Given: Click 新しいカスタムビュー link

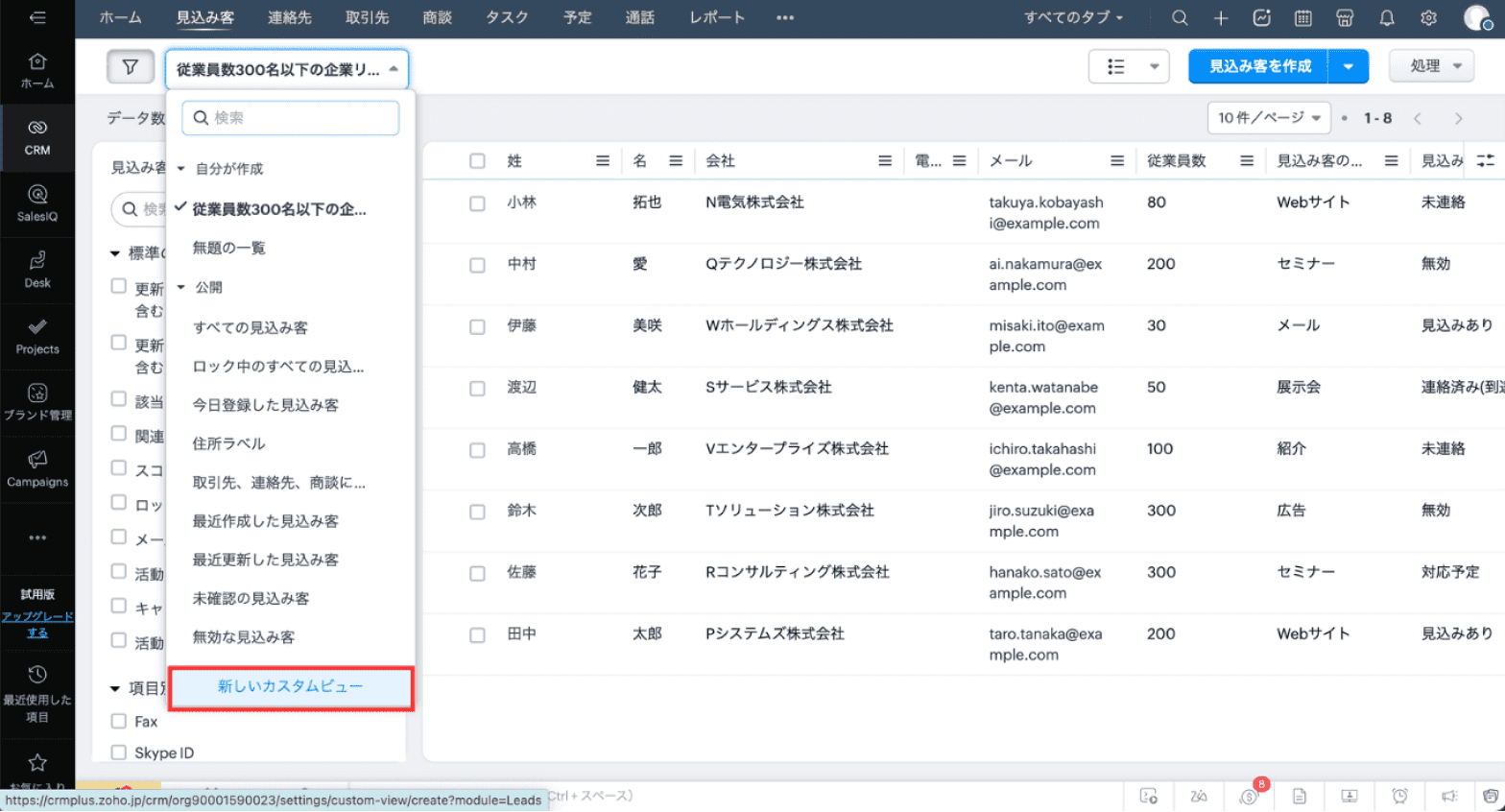Looking at the screenshot, I should click(290, 687).
